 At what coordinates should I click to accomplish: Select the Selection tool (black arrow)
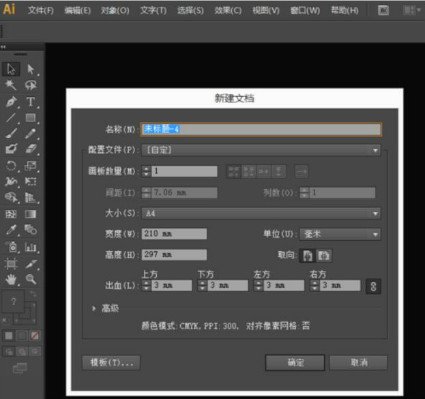pyautogui.click(x=11, y=69)
